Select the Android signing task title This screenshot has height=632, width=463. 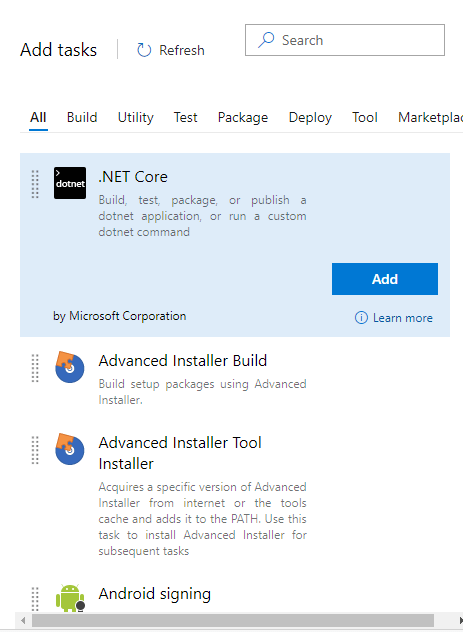pos(155,594)
